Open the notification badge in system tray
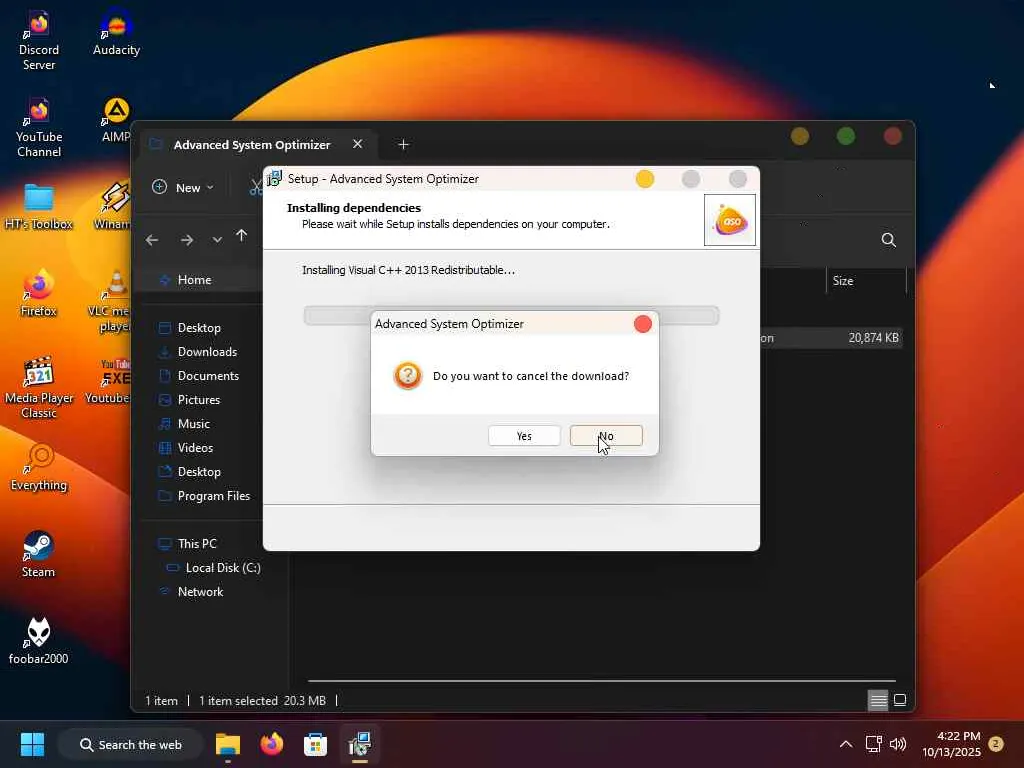1024x768 pixels. (996, 744)
